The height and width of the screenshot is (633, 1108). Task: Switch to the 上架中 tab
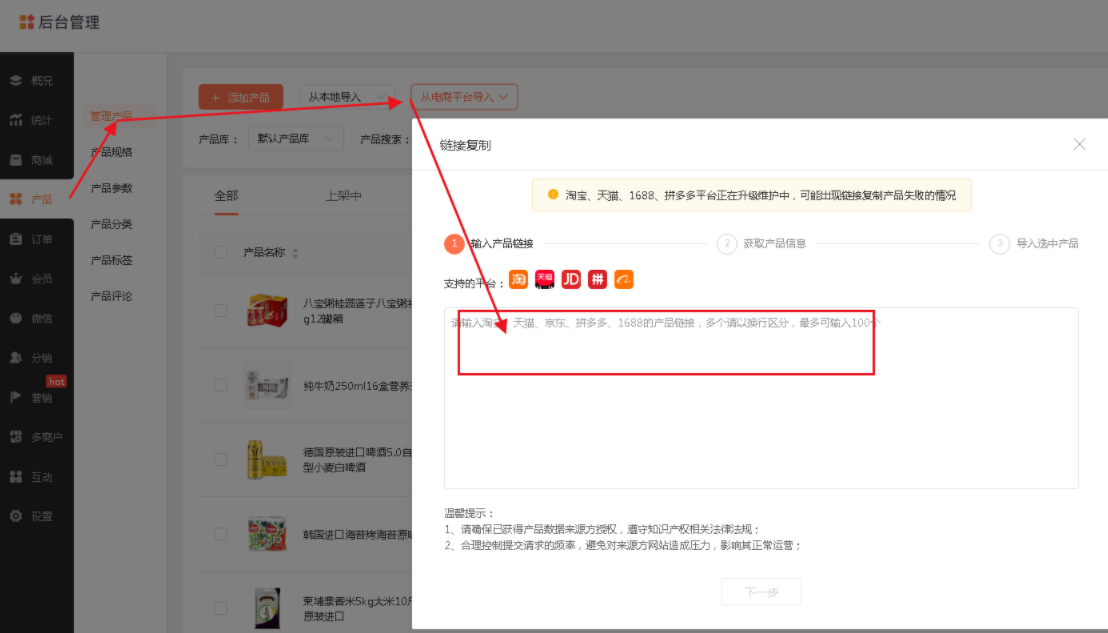343,196
